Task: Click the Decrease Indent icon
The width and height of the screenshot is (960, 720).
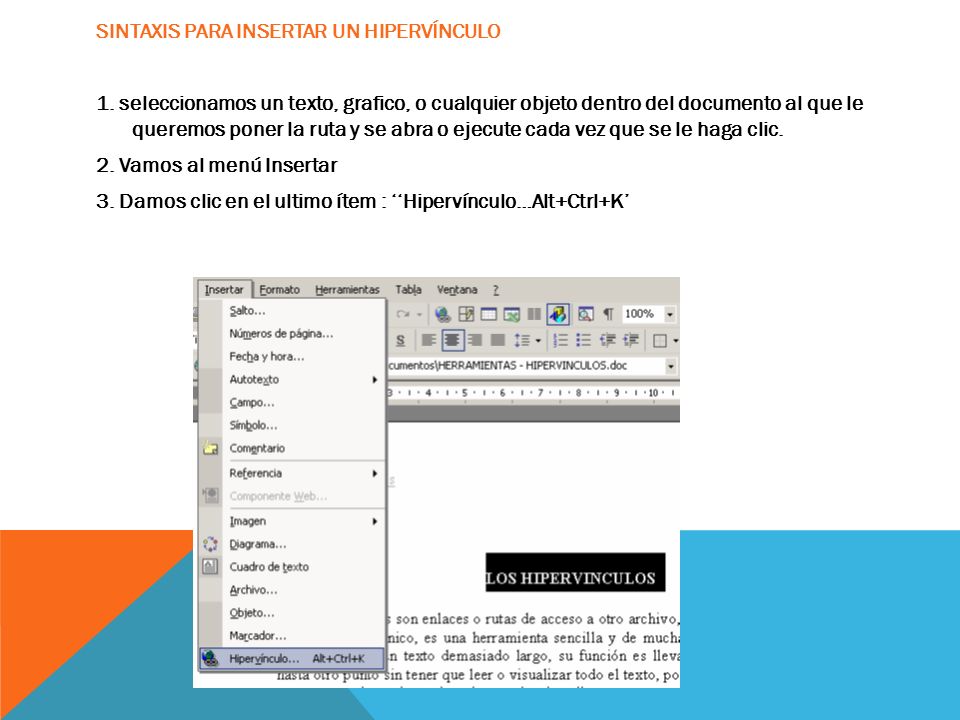Action: (607, 340)
